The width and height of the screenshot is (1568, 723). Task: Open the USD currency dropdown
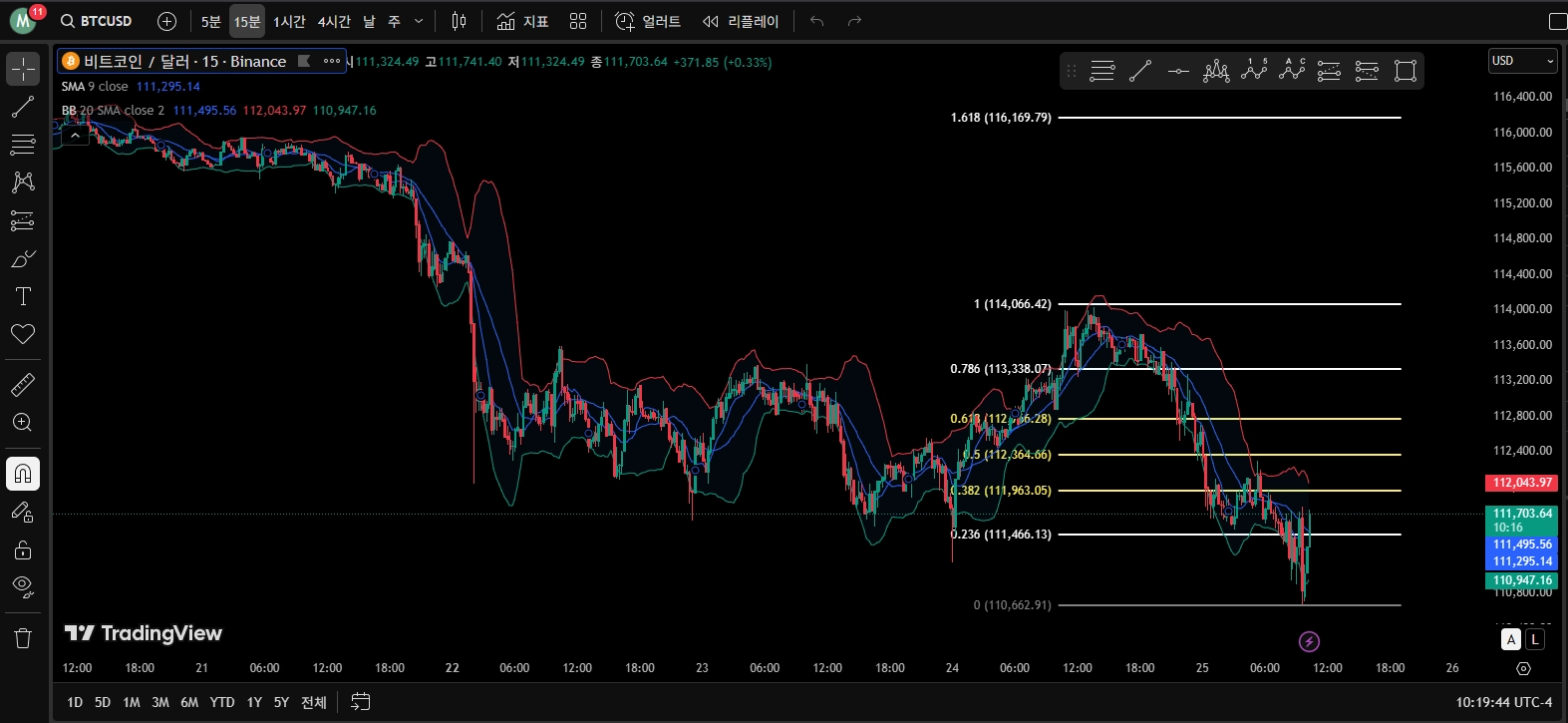1522,61
